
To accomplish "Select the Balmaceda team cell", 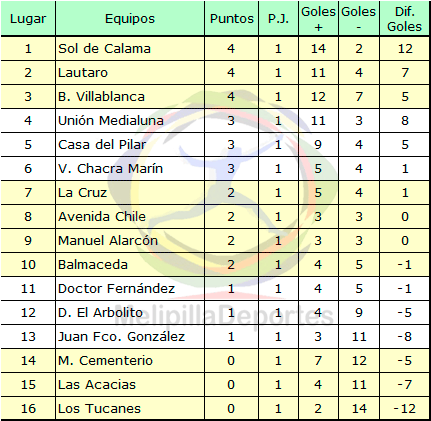I will pyautogui.click(x=130, y=265).
